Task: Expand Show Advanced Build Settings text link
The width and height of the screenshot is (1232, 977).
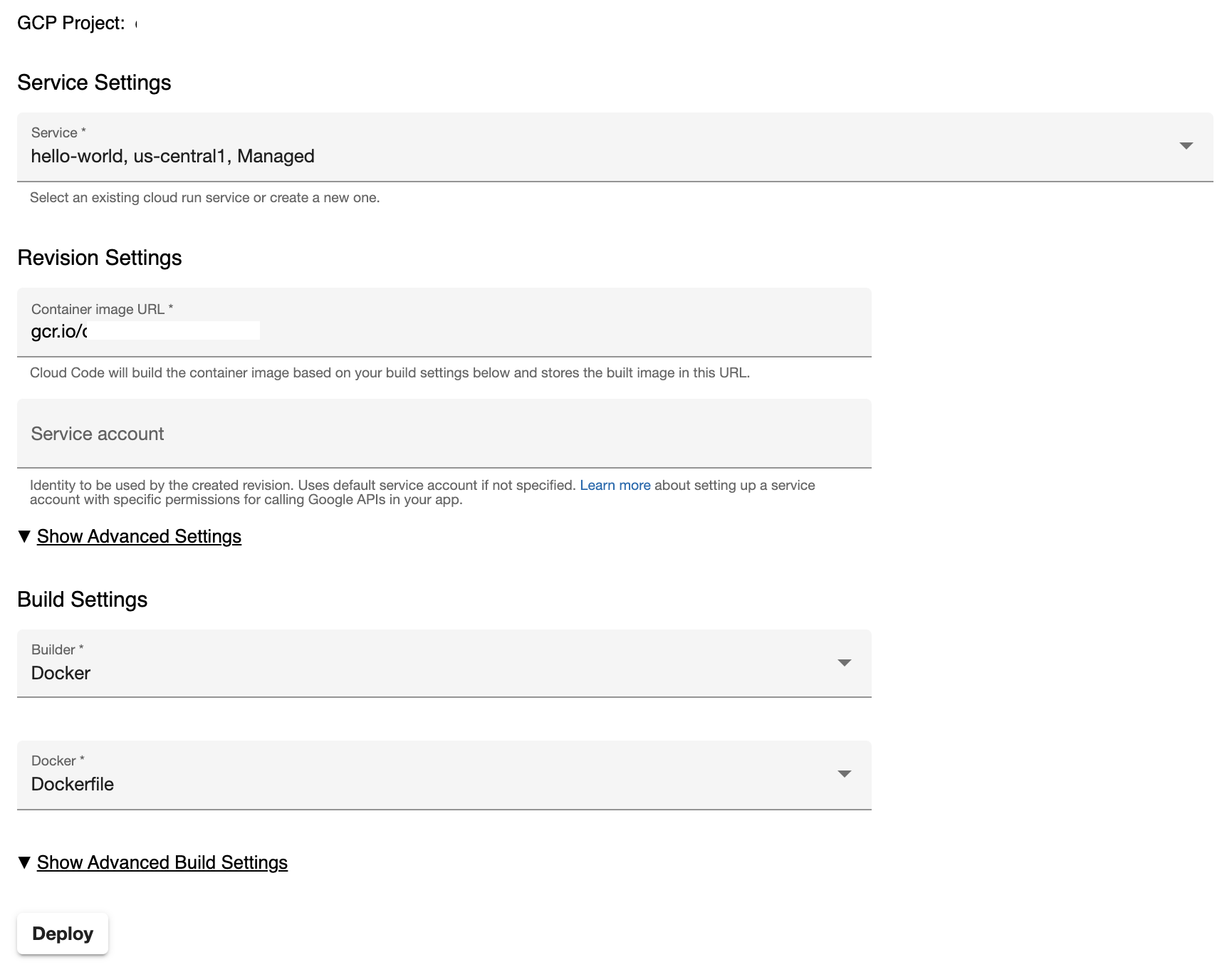Action: pos(162,863)
